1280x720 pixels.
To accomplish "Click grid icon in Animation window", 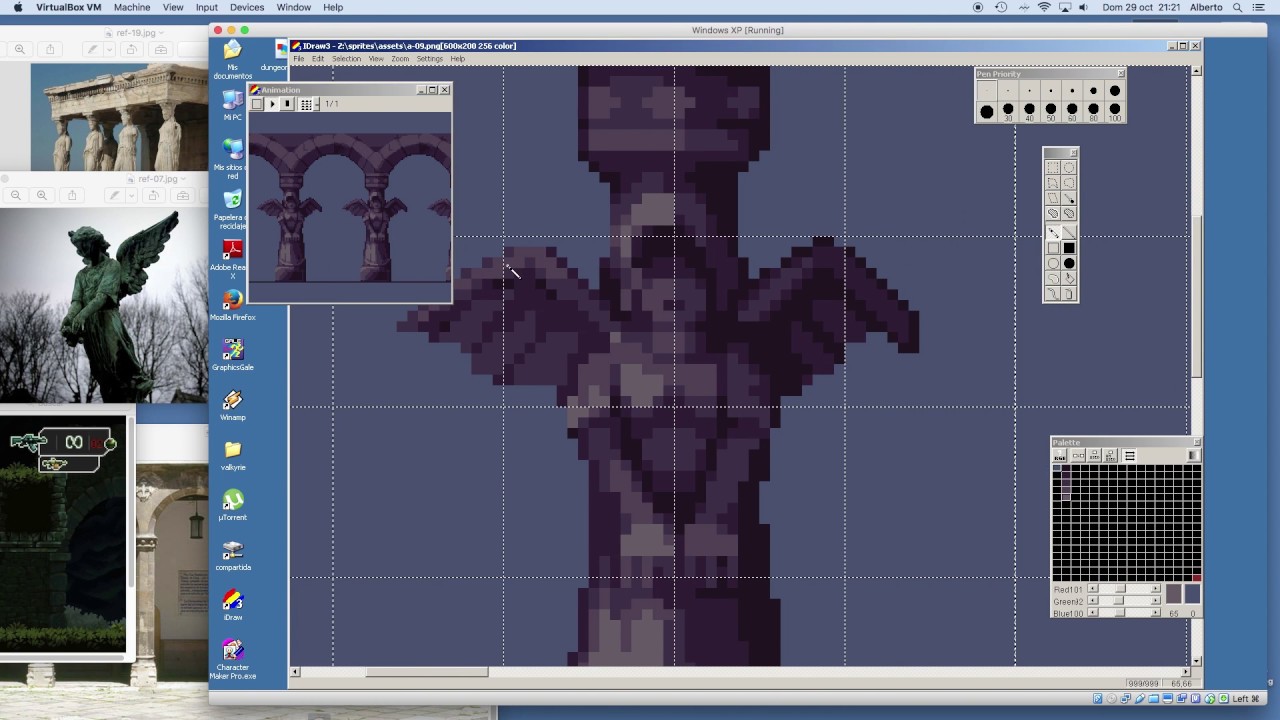I will 306,104.
